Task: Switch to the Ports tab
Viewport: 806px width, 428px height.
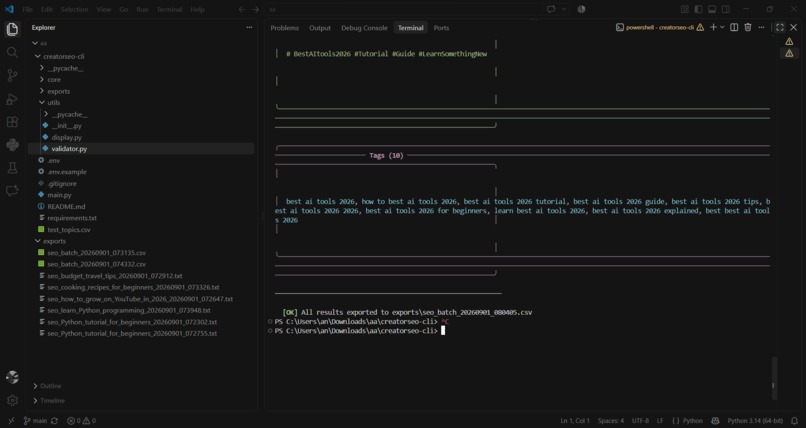Action: click(442, 28)
